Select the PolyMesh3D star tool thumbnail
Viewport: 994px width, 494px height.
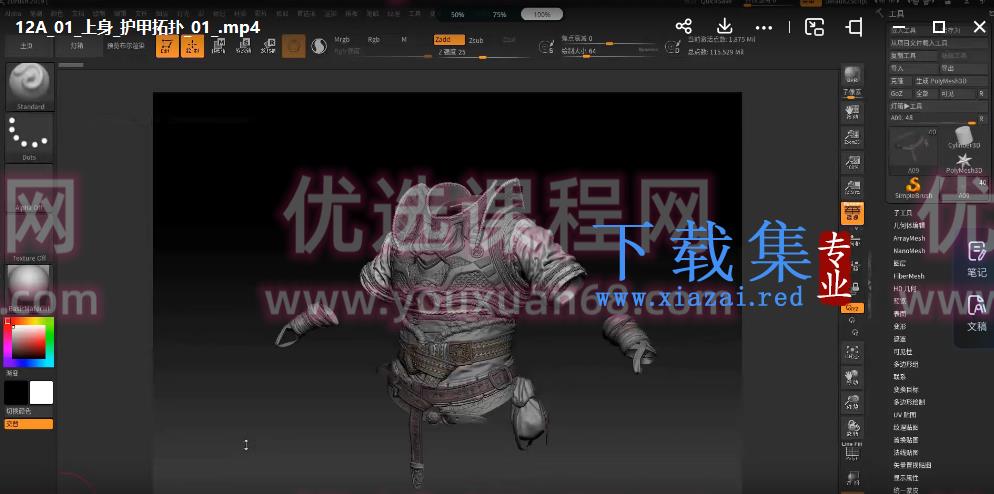(964, 162)
